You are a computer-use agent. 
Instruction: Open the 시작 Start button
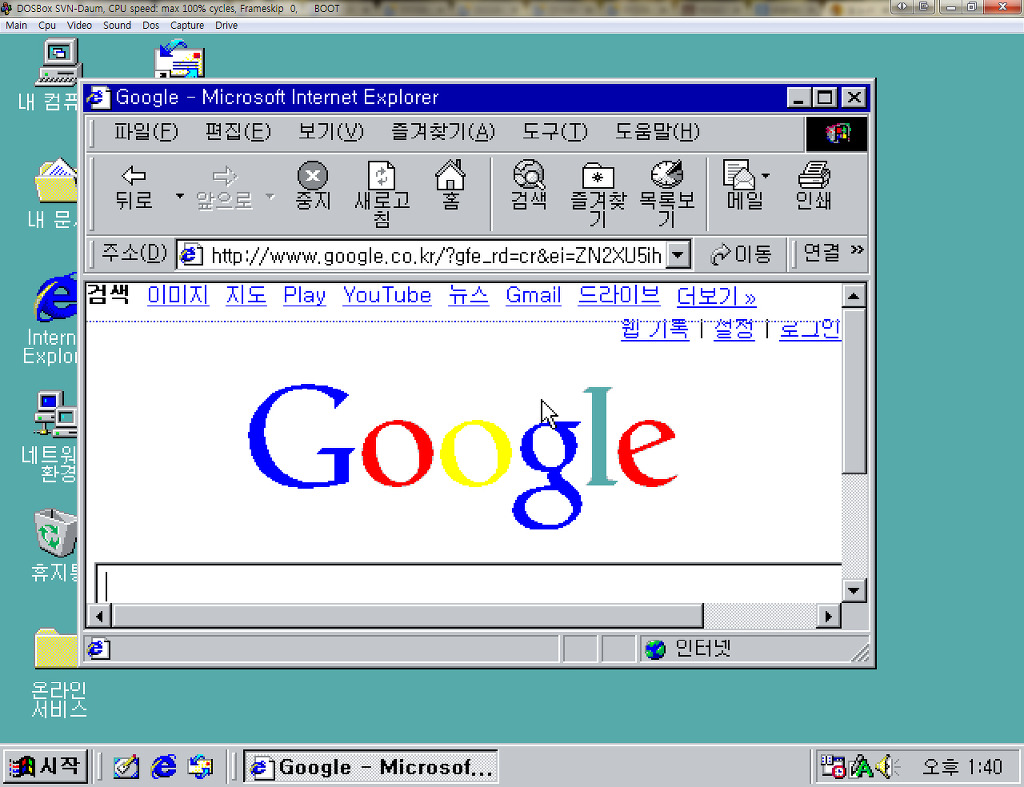46,766
